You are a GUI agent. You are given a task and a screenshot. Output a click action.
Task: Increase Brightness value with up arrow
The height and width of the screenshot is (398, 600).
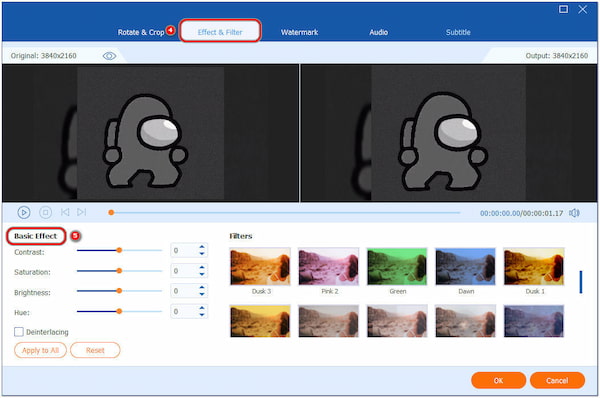[202, 288]
